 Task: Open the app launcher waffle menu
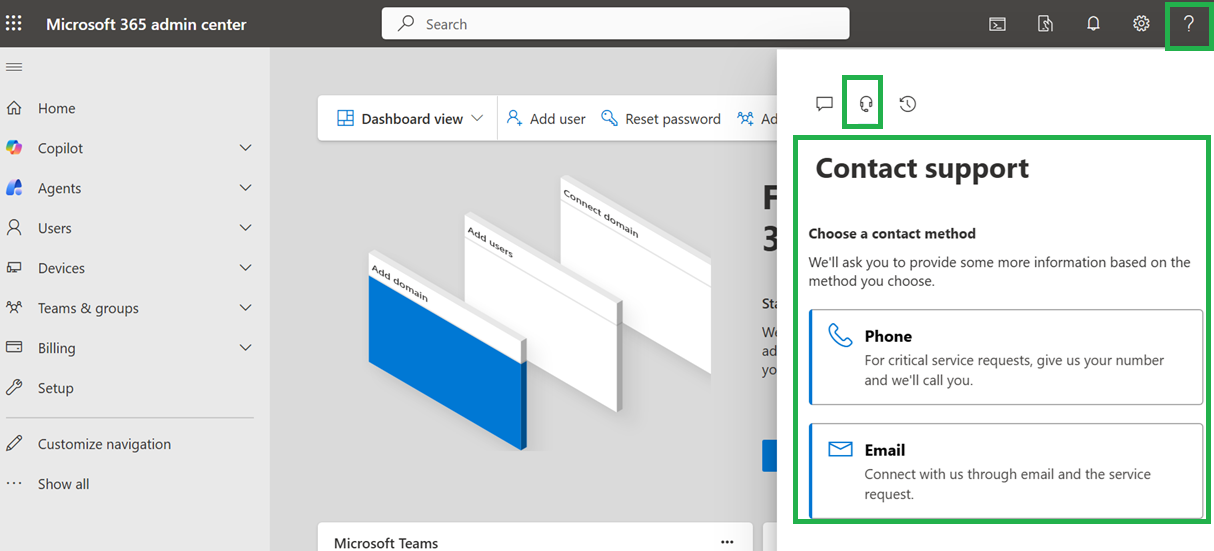(14, 24)
